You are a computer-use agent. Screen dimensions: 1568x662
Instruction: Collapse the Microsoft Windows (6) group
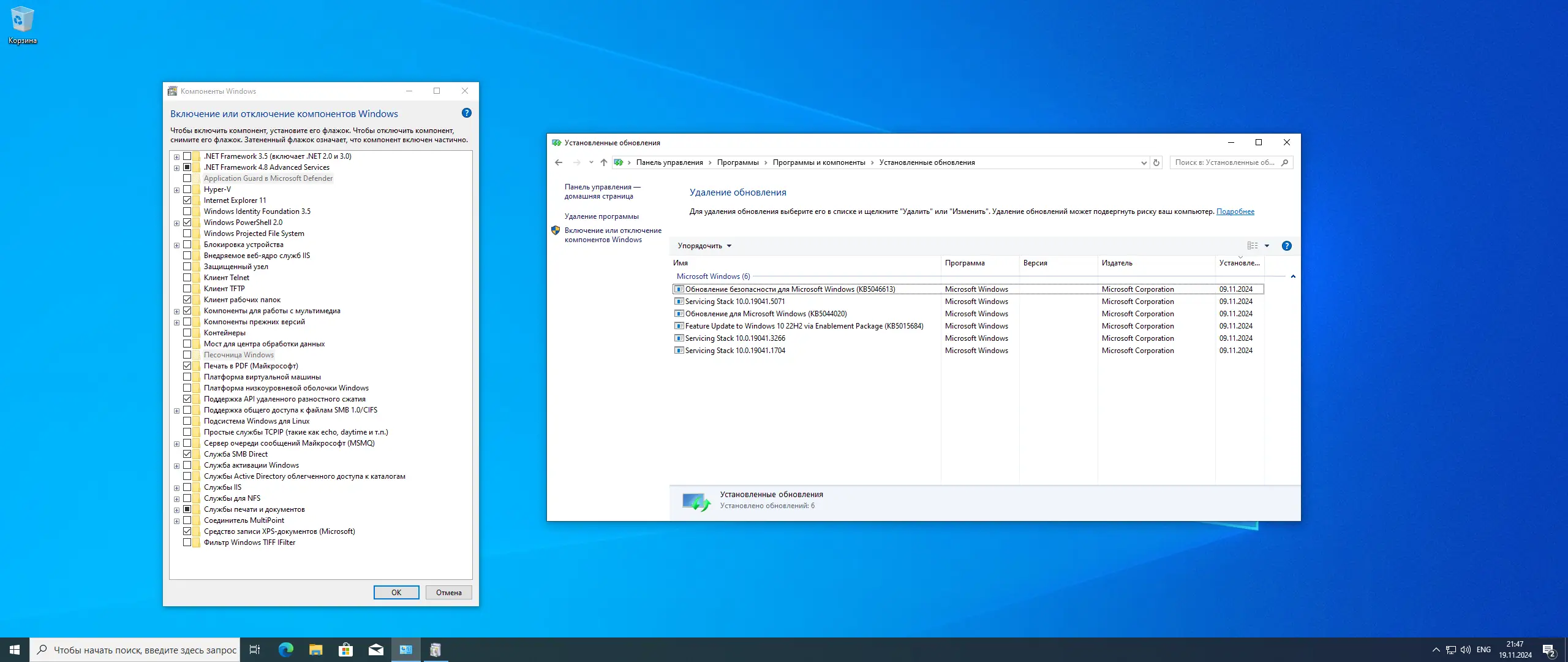1293,276
